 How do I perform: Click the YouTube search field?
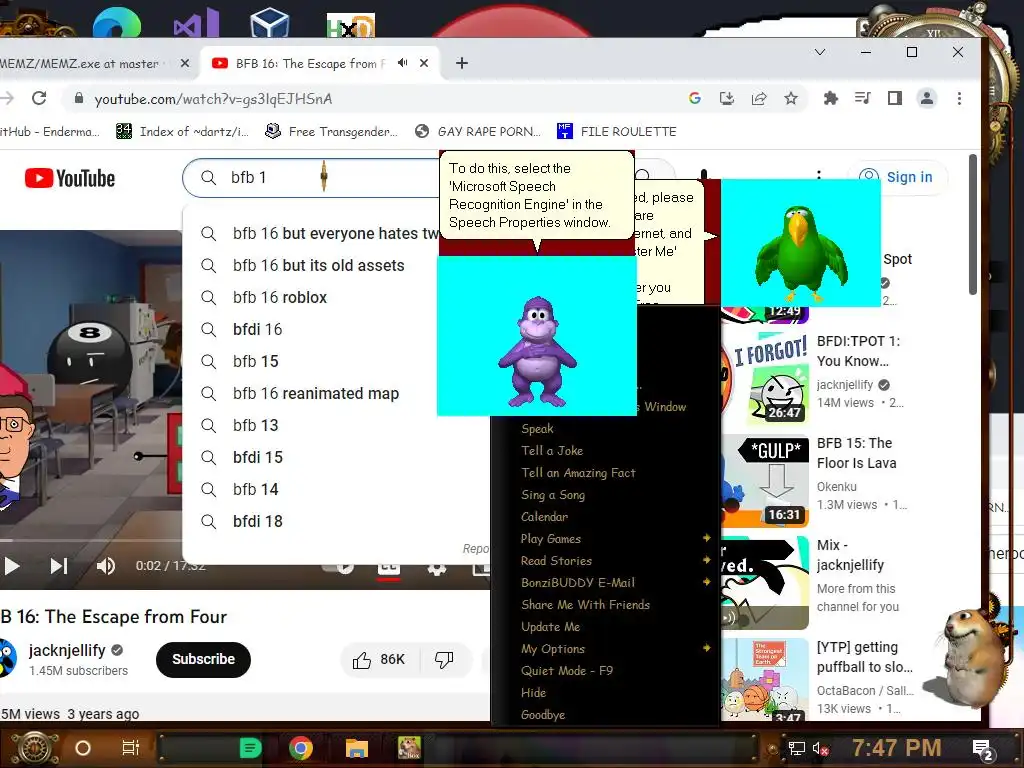coord(313,178)
